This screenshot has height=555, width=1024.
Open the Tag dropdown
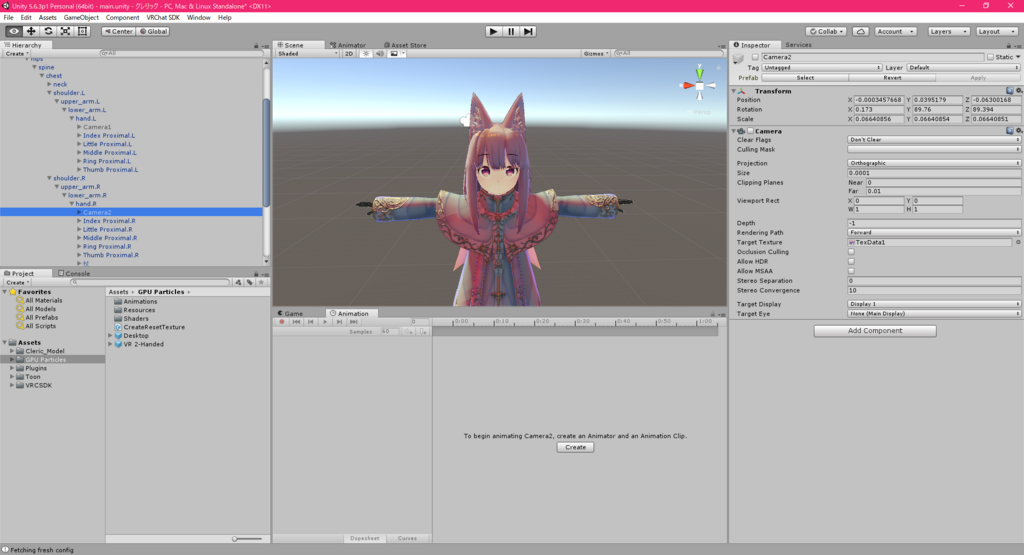click(822, 67)
